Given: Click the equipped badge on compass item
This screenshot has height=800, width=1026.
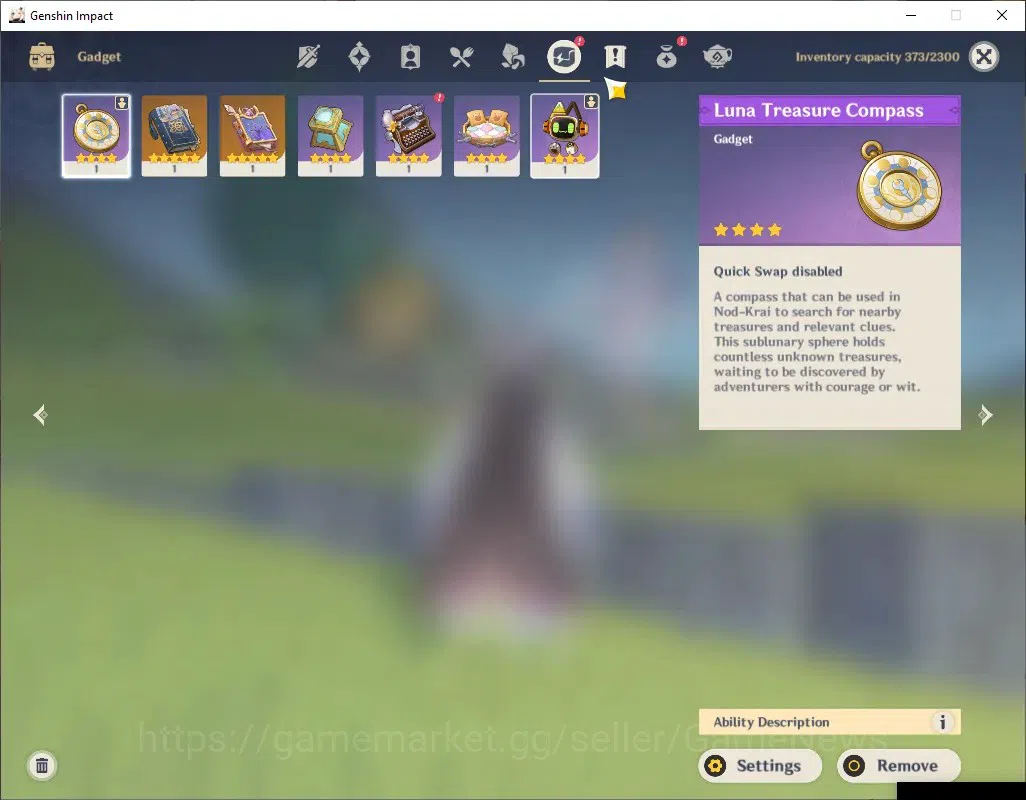Looking at the screenshot, I should click(122, 103).
